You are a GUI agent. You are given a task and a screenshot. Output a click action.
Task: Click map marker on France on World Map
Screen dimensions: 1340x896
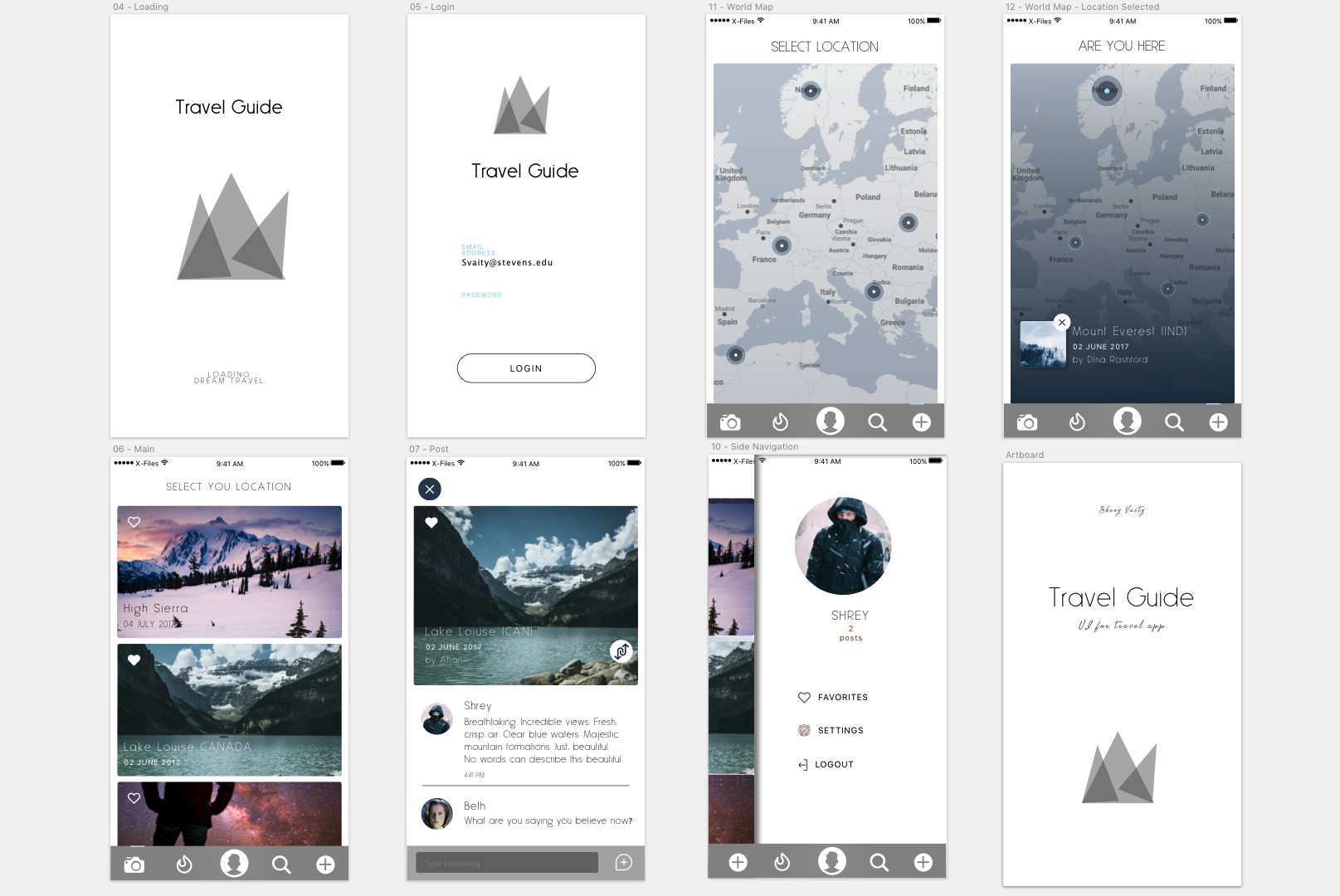[782, 246]
